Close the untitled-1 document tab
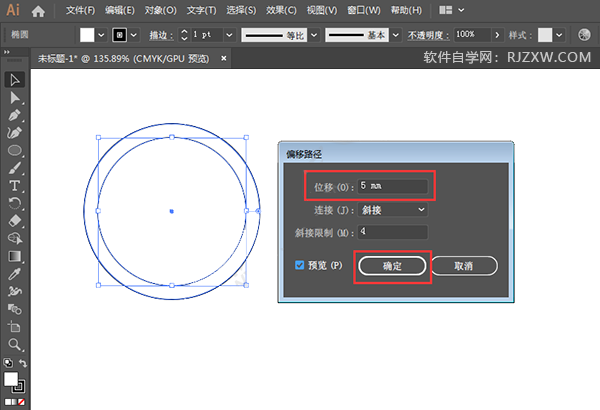 (x=223, y=58)
